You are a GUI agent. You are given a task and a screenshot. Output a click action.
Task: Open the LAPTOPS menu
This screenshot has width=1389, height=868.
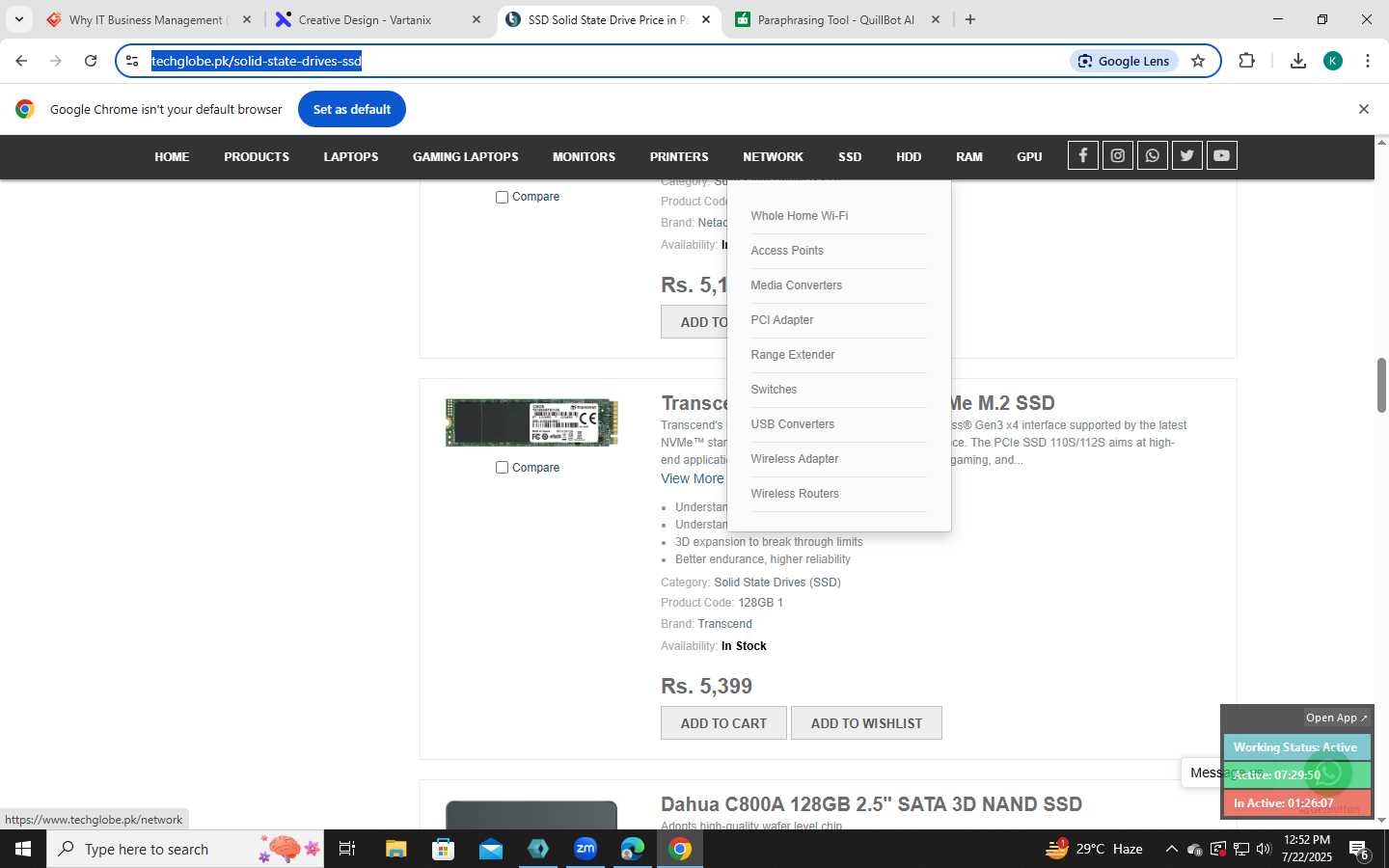pos(351,157)
